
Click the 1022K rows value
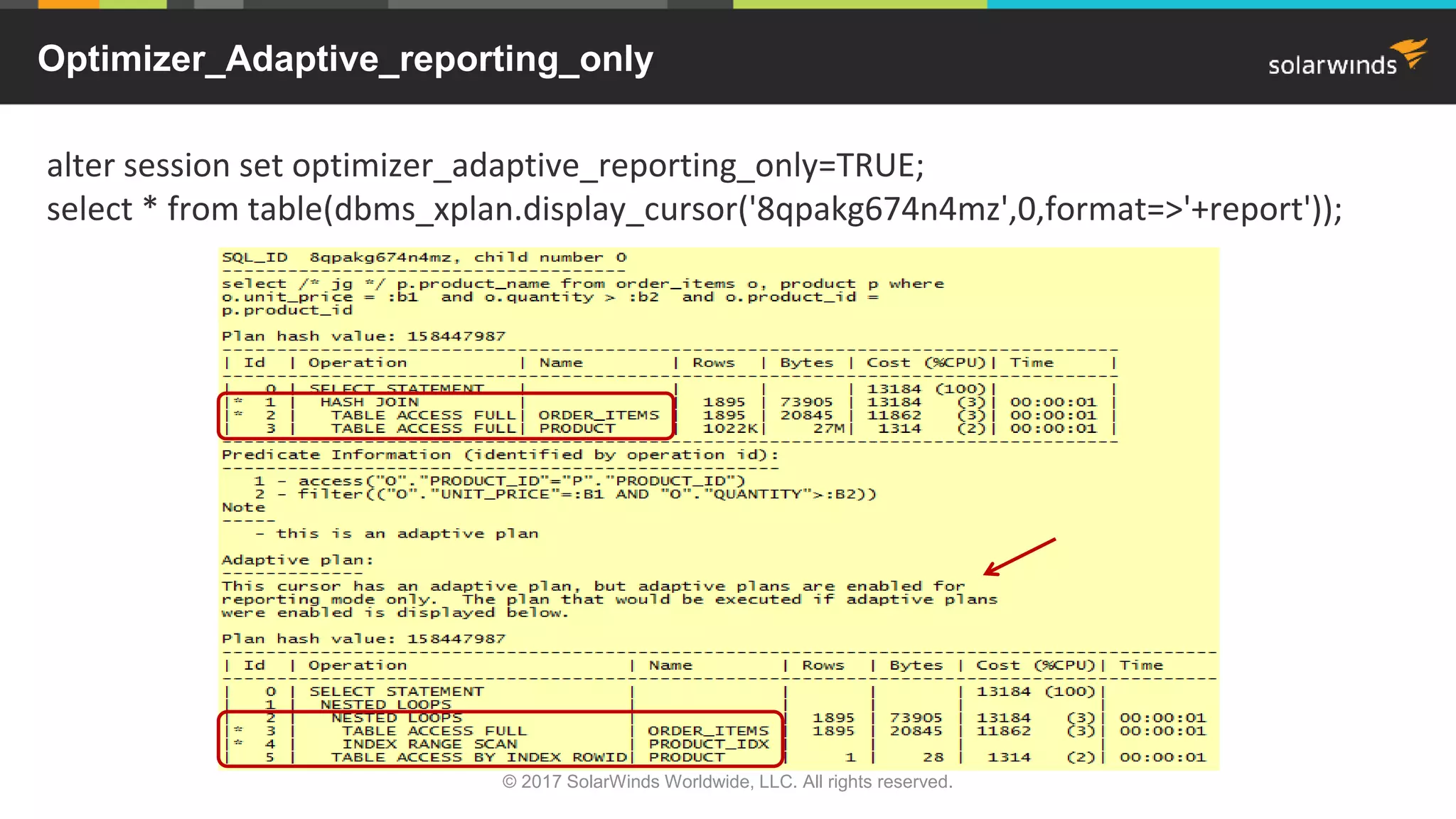[732, 429]
